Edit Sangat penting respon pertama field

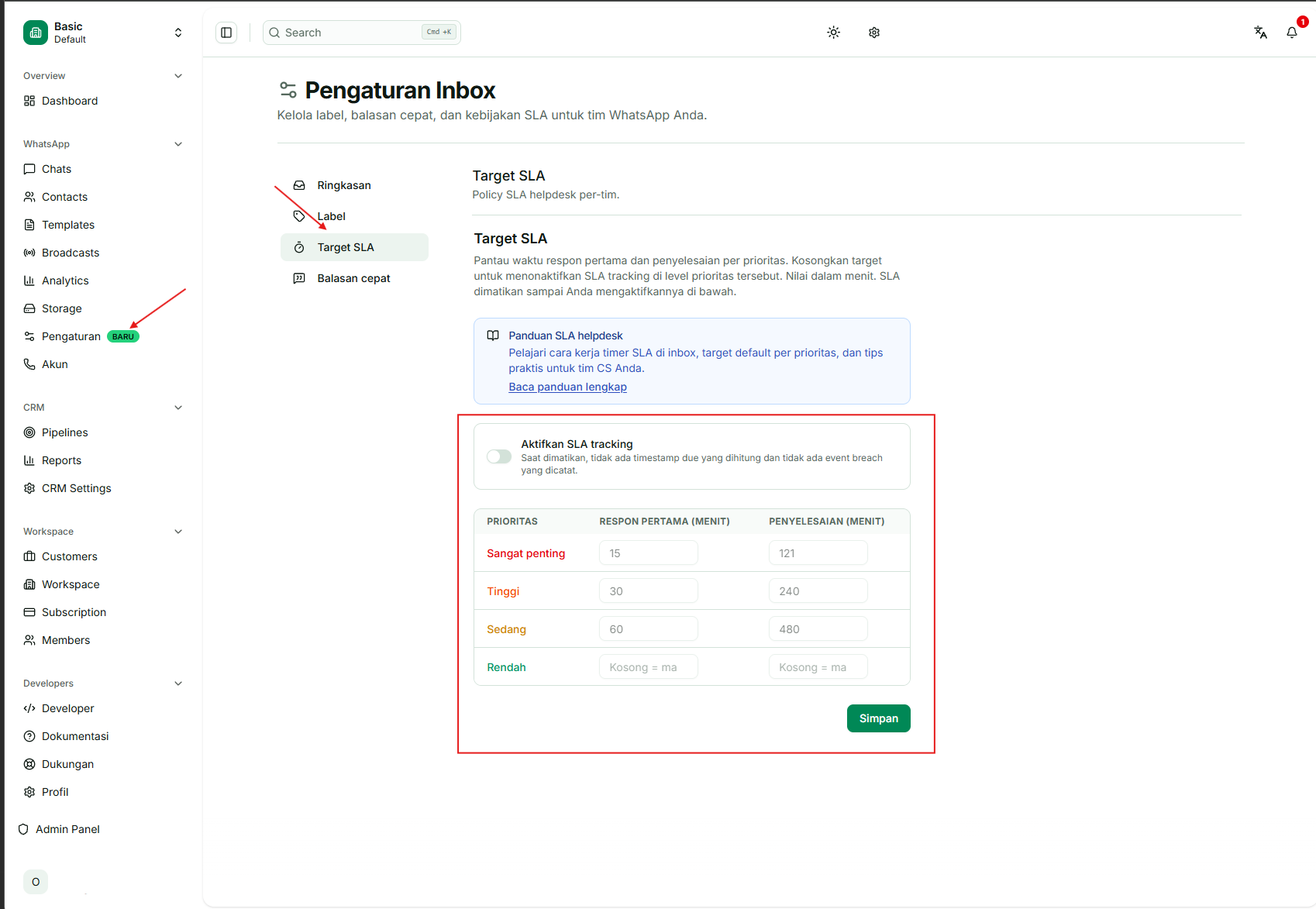coord(648,553)
